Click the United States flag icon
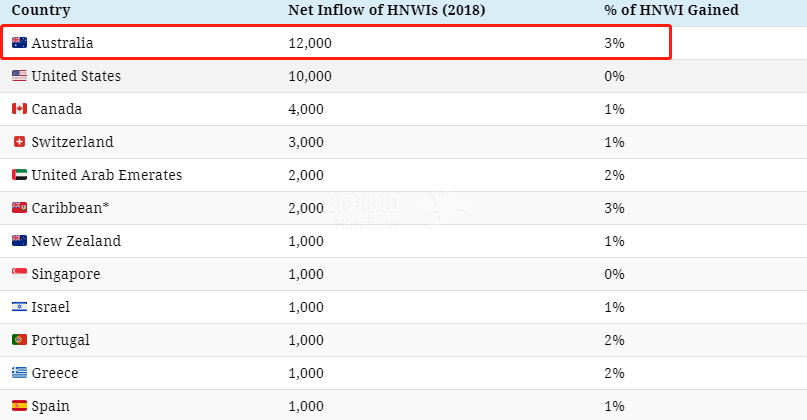This screenshot has width=807, height=420. coord(19,76)
